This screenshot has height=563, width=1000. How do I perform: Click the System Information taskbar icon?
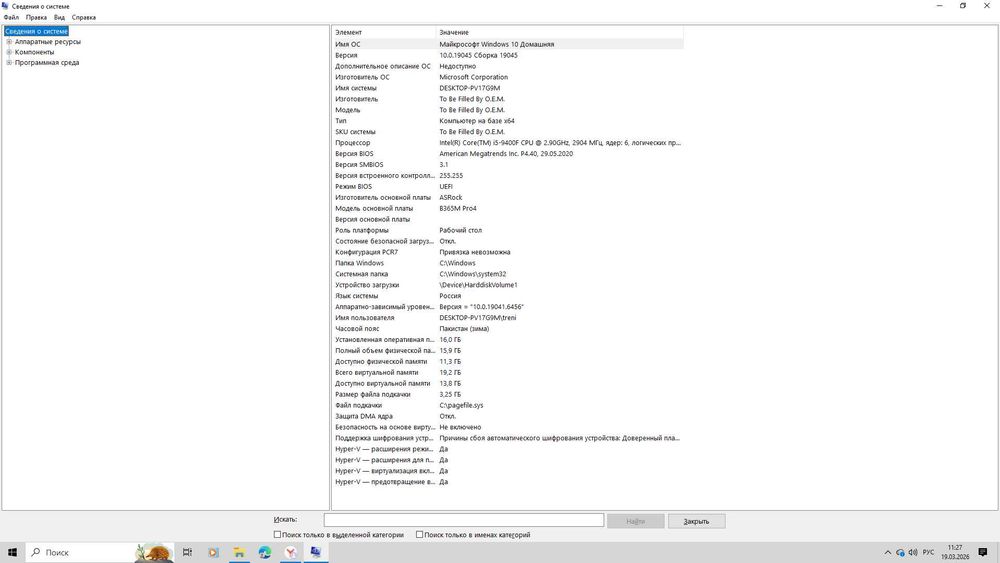click(x=316, y=552)
